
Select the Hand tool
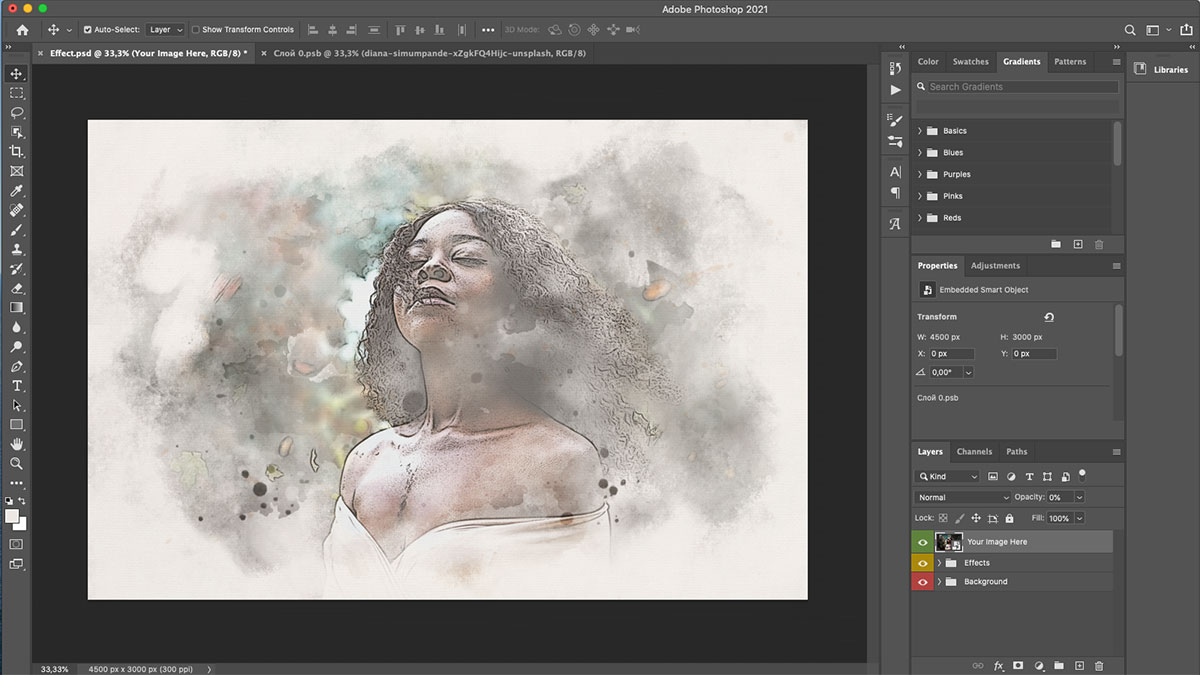click(16, 444)
